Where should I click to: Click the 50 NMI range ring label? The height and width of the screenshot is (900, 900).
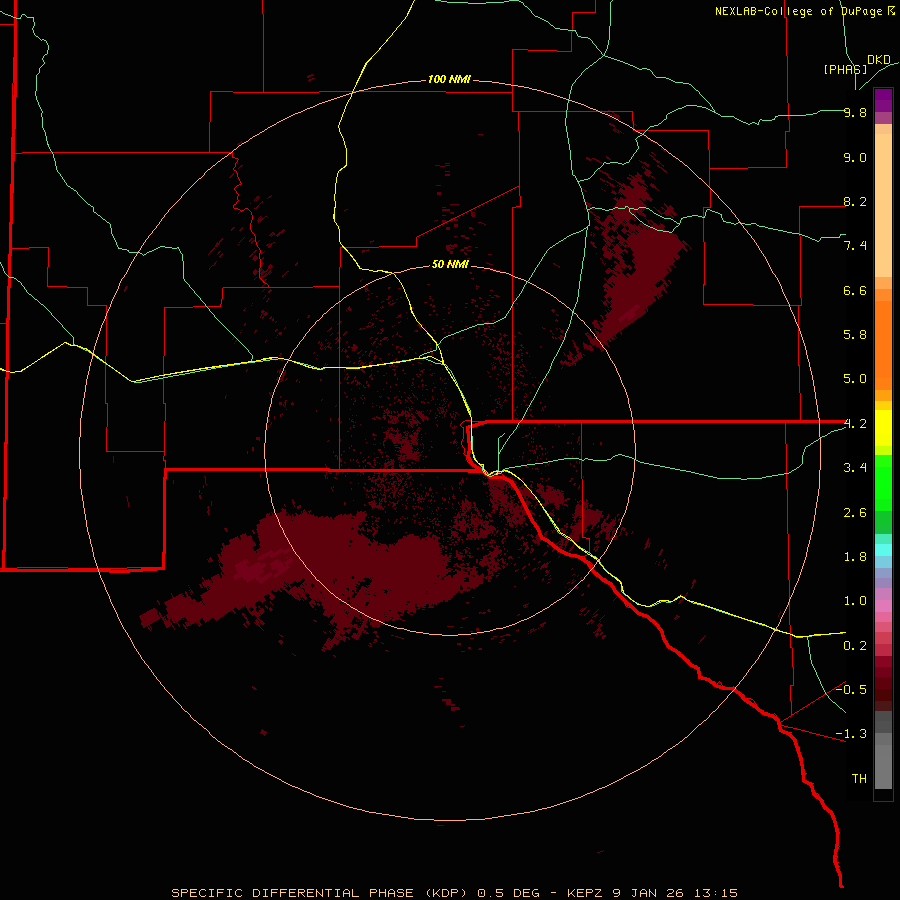(450, 264)
